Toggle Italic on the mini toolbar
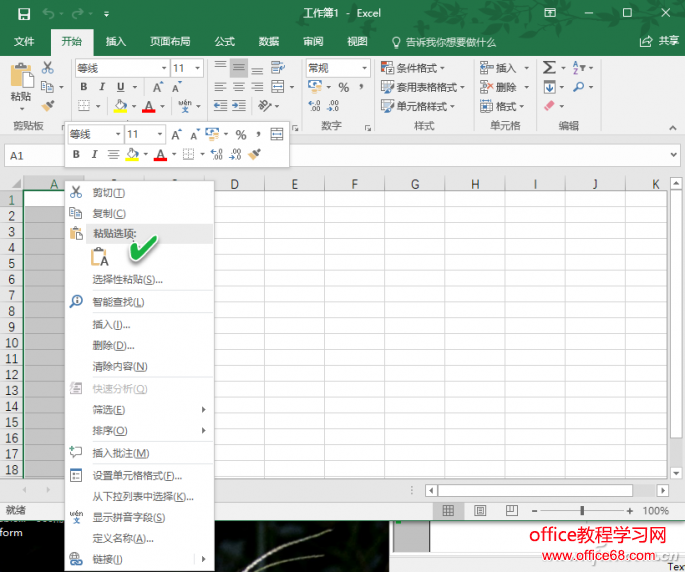Viewport: 685px width, 572px height. [x=94, y=154]
